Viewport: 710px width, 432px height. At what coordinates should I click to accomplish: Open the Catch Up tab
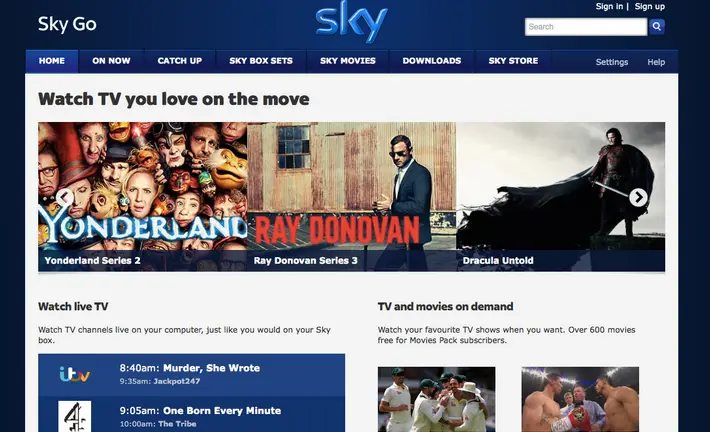coord(179,61)
